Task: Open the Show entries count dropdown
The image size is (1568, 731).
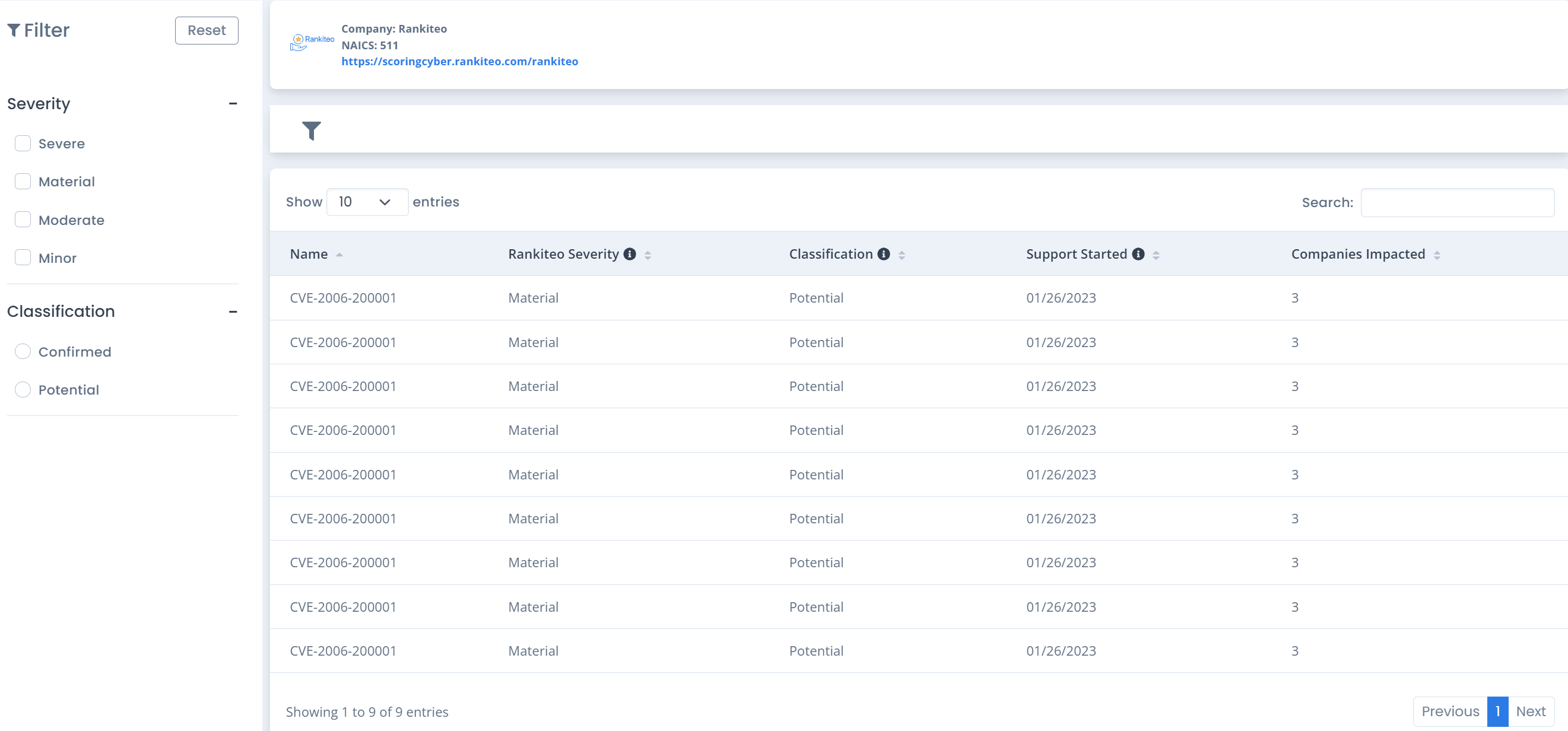Action: click(x=366, y=202)
